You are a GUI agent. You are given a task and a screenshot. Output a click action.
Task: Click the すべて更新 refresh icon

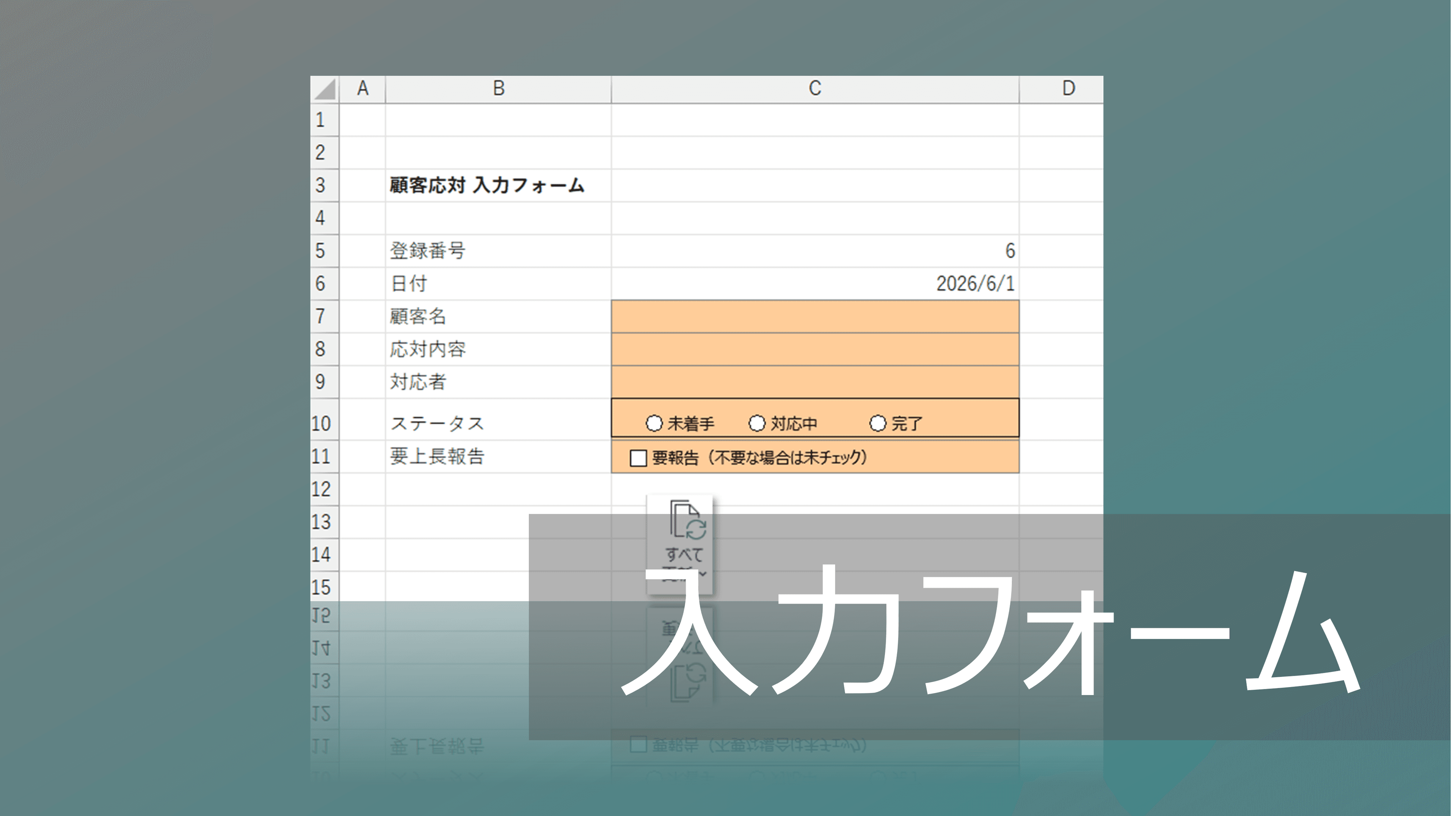[x=688, y=519]
